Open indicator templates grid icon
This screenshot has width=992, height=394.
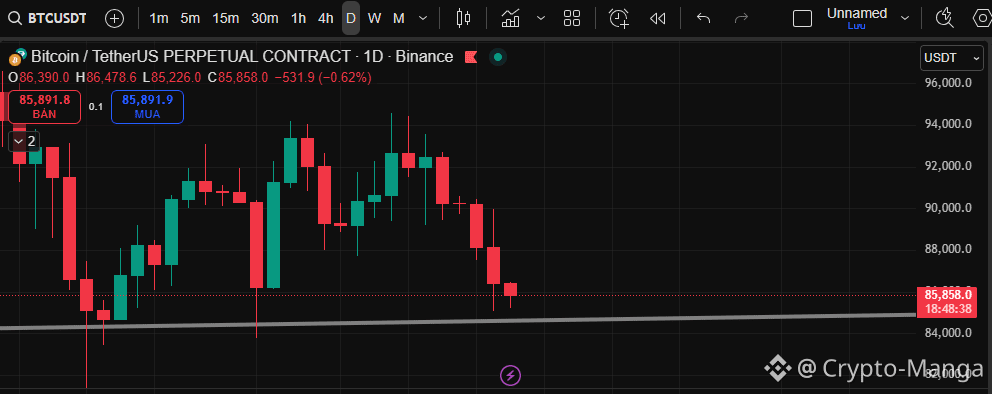[x=572, y=18]
